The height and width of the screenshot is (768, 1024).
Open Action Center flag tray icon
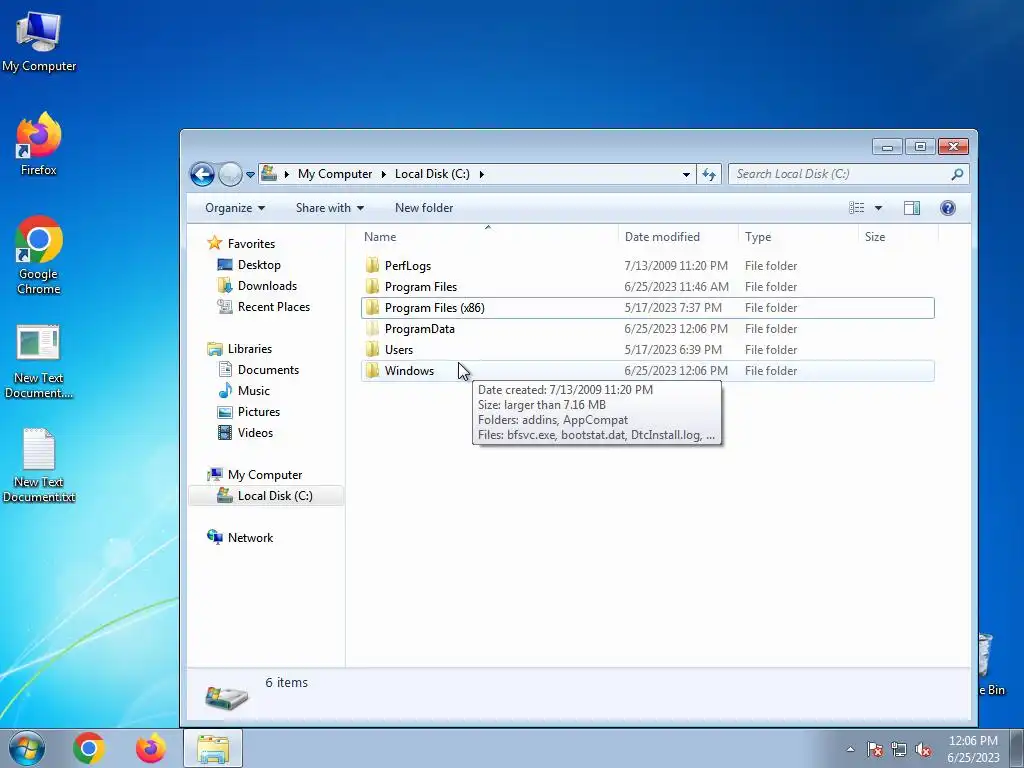tap(874, 749)
